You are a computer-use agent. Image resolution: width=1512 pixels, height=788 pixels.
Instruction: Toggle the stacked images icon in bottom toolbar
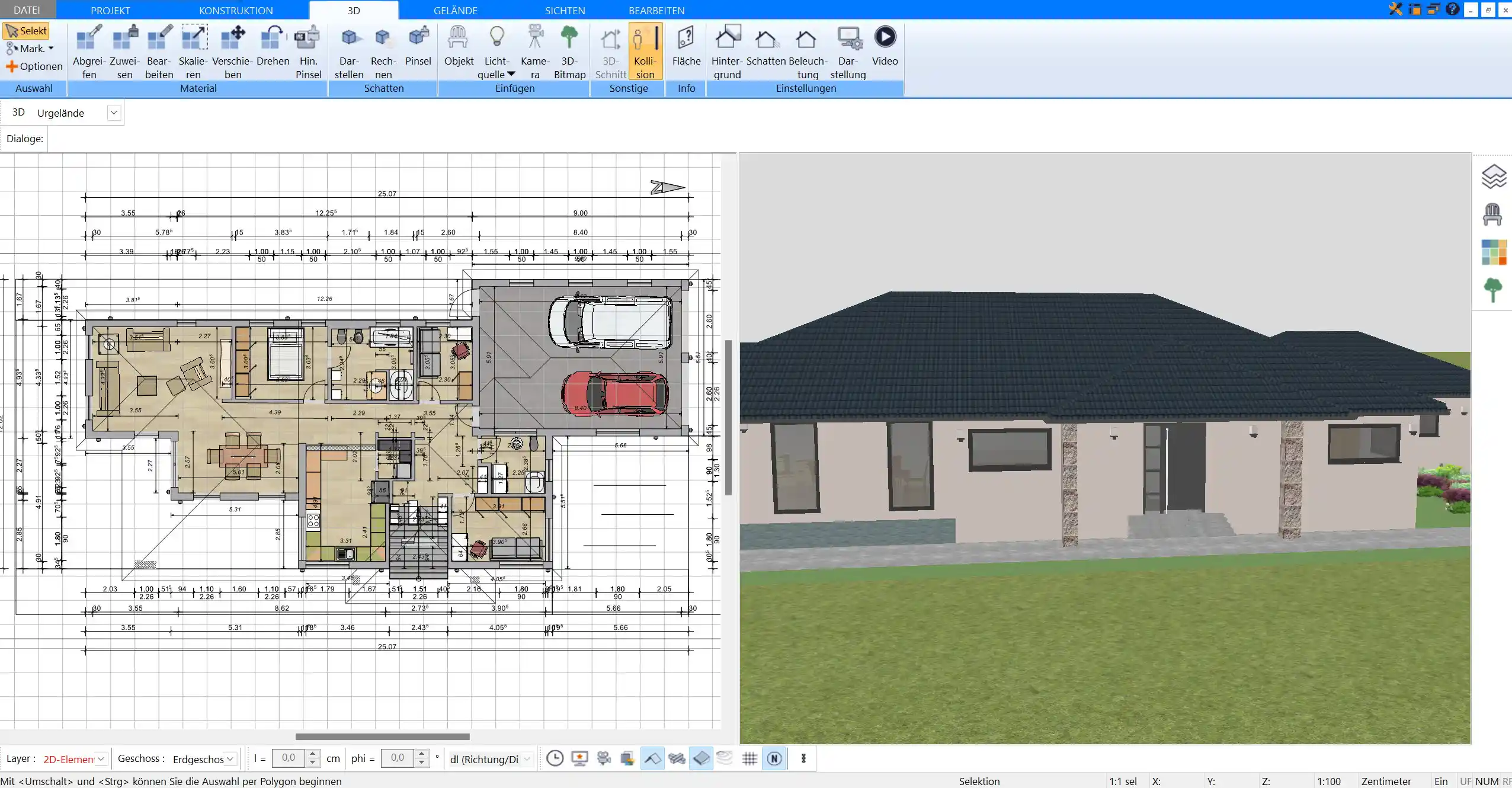click(x=627, y=758)
